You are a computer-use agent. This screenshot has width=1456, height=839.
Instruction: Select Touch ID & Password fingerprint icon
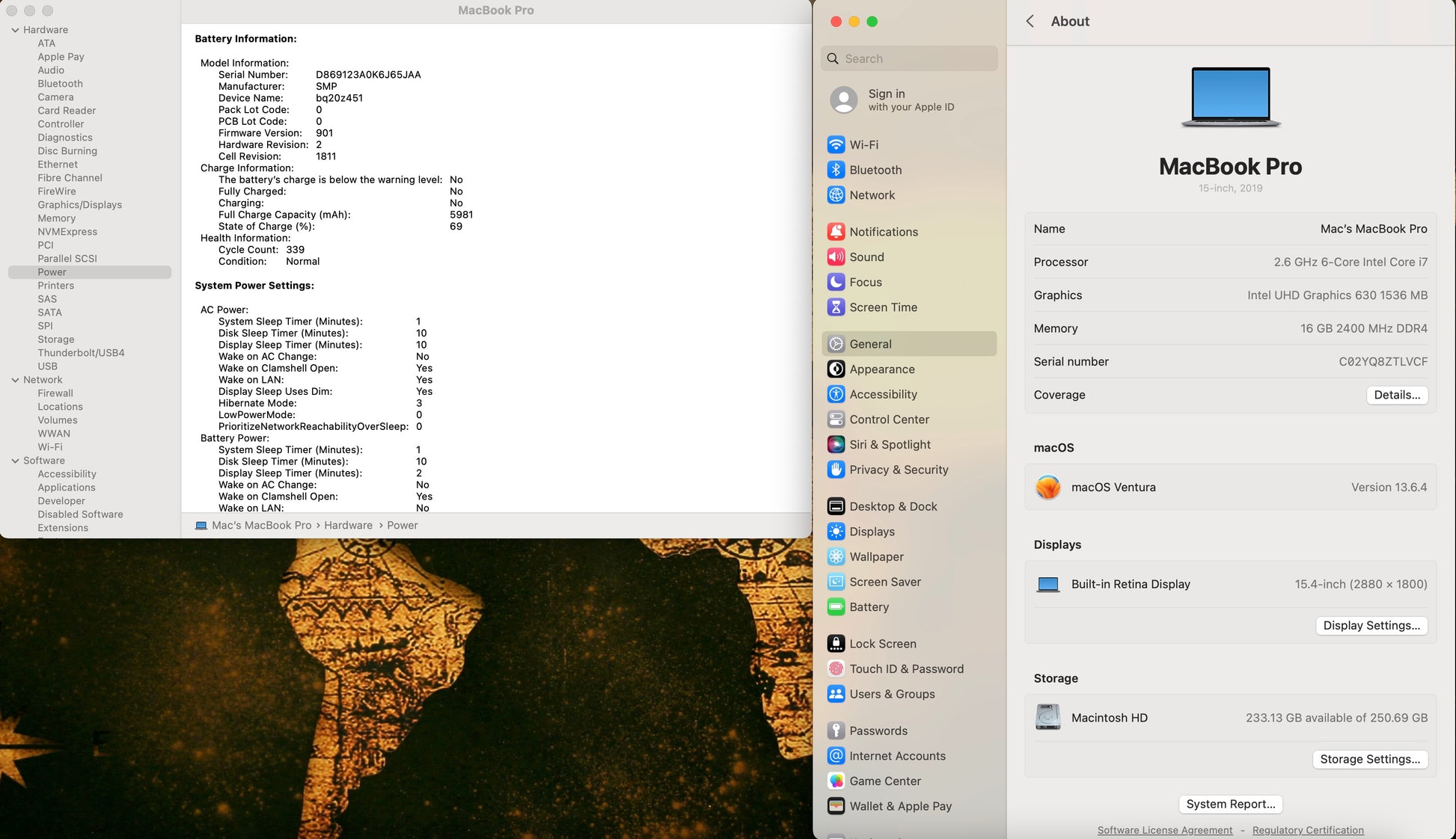point(836,669)
